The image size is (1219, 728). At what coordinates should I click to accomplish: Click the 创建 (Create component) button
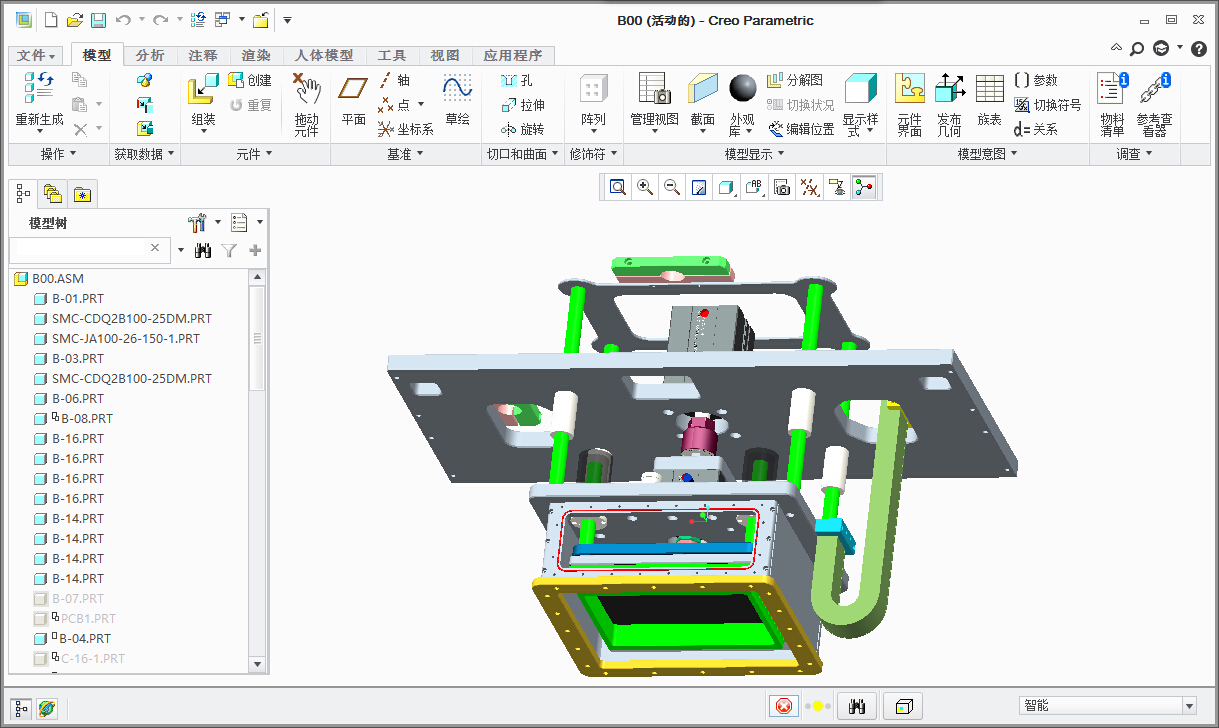tap(250, 80)
